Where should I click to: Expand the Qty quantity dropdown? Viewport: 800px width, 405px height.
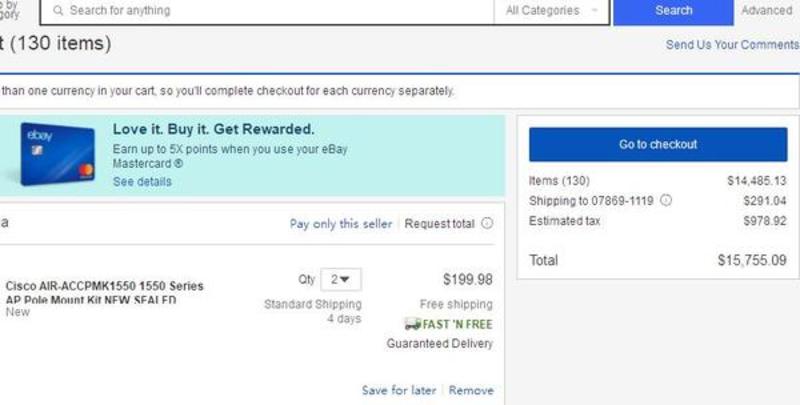pos(345,280)
